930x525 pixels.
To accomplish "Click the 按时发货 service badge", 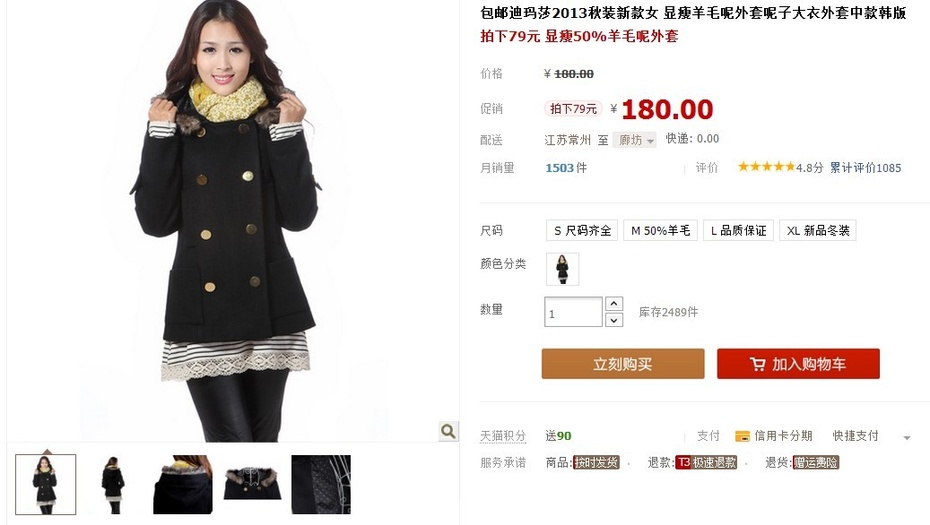I will pyautogui.click(x=596, y=462).
